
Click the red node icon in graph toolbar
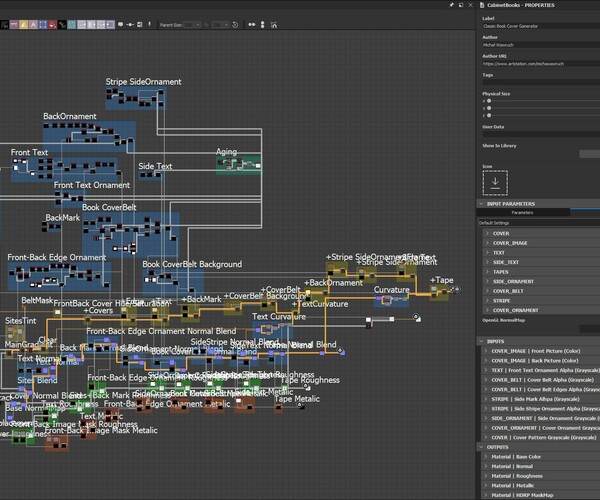coord(52,24)
